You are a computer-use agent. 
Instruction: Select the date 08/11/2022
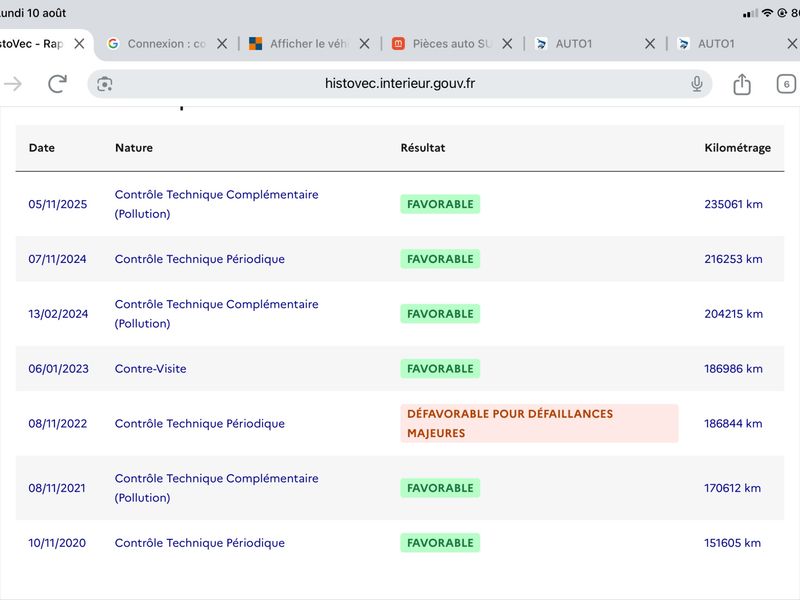(58, 423)
